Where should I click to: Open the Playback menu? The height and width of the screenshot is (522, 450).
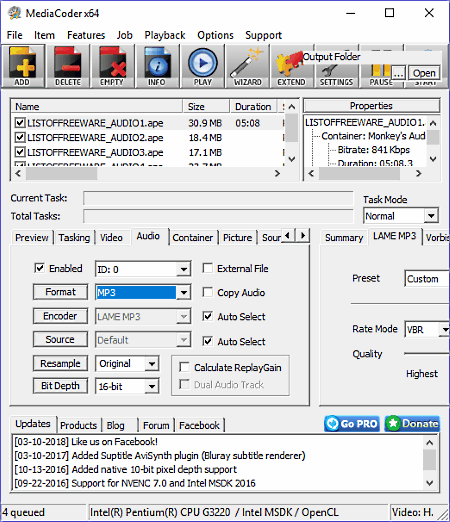(x=165, y=35)
